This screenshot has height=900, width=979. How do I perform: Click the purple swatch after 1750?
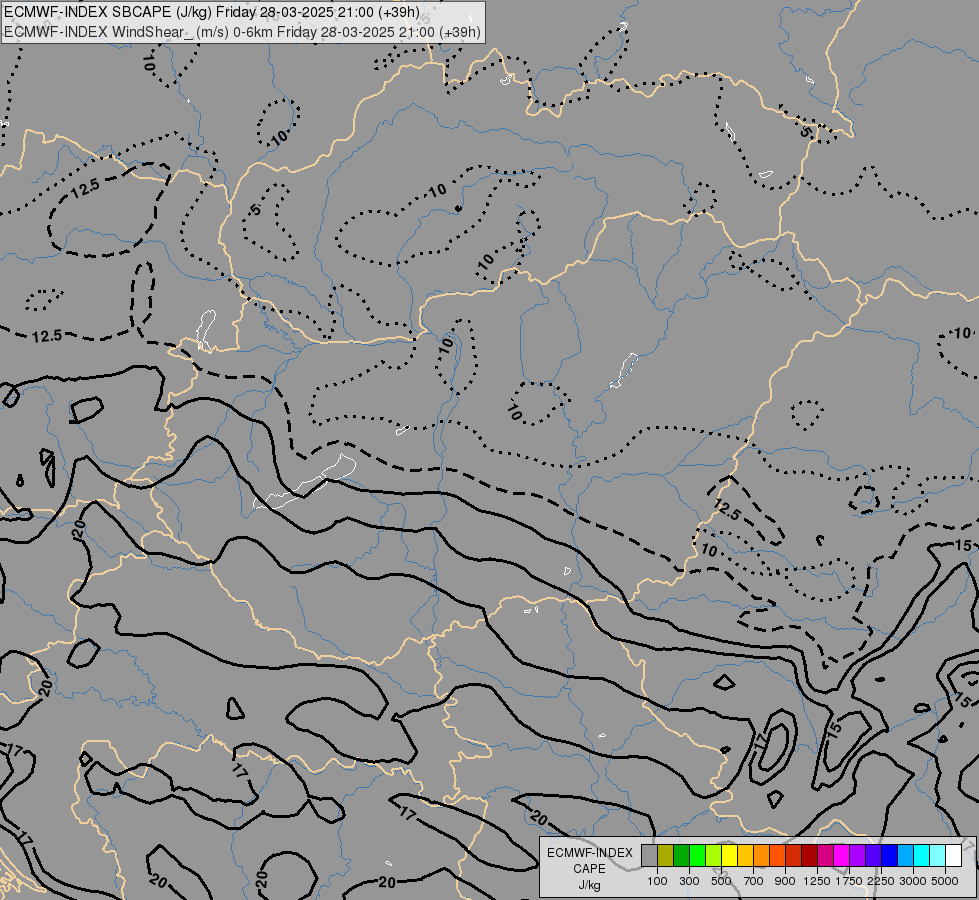pyautogui.click(x=858, y=855)
